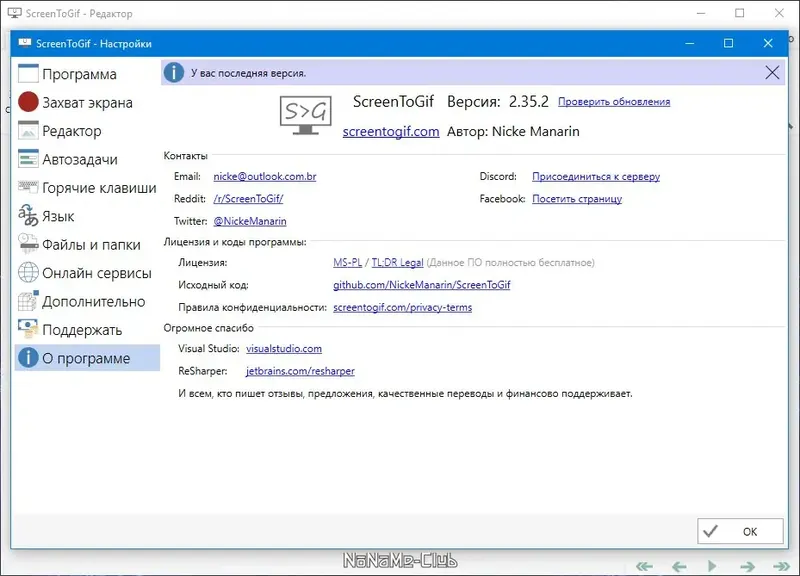800x576 pixels.
Task: Minimize the ScreenToGif Редактор window
Action: (x=701, y=13)
